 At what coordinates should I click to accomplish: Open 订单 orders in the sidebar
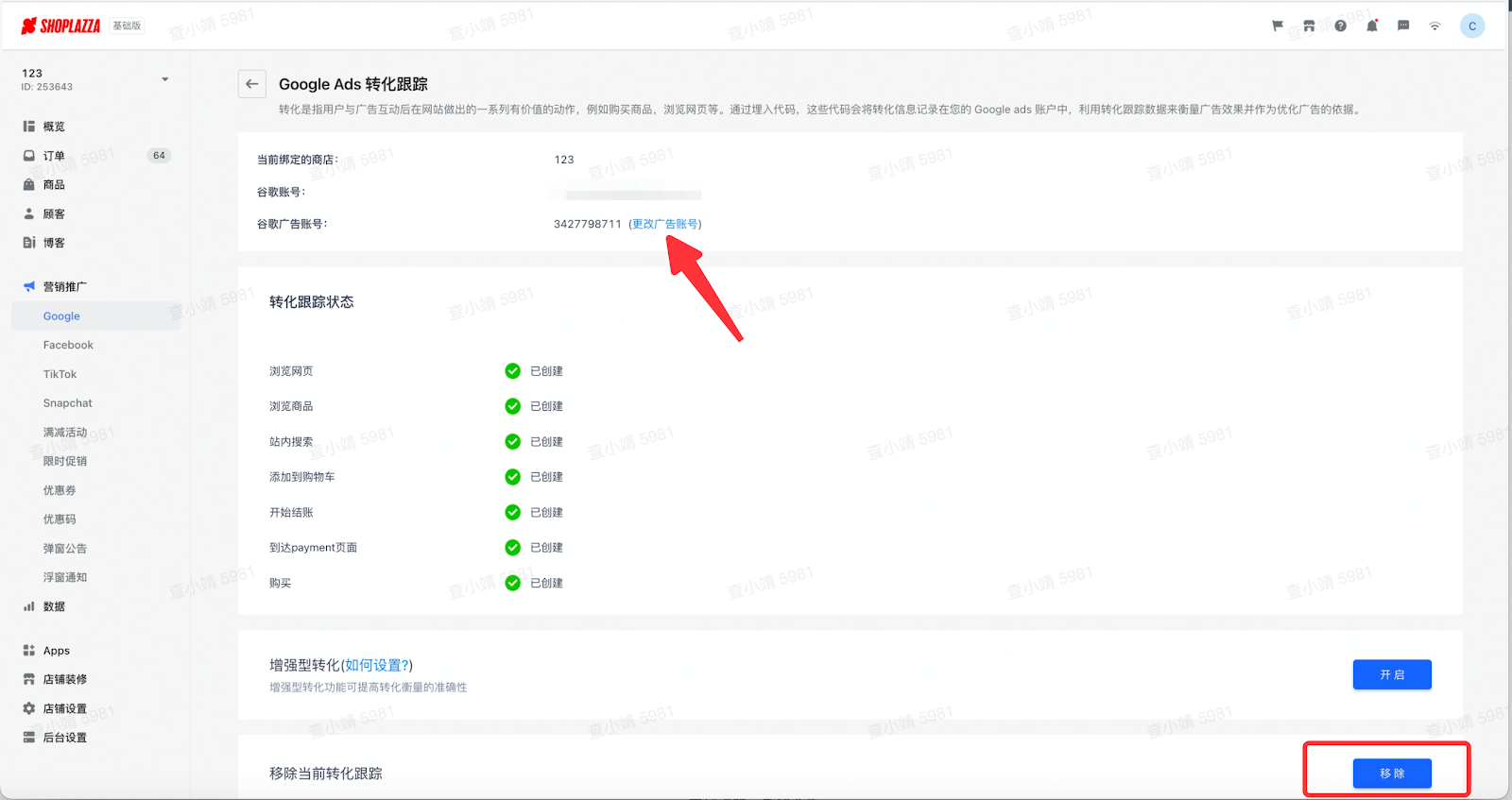pyautogui.click(x=54, y=156)
